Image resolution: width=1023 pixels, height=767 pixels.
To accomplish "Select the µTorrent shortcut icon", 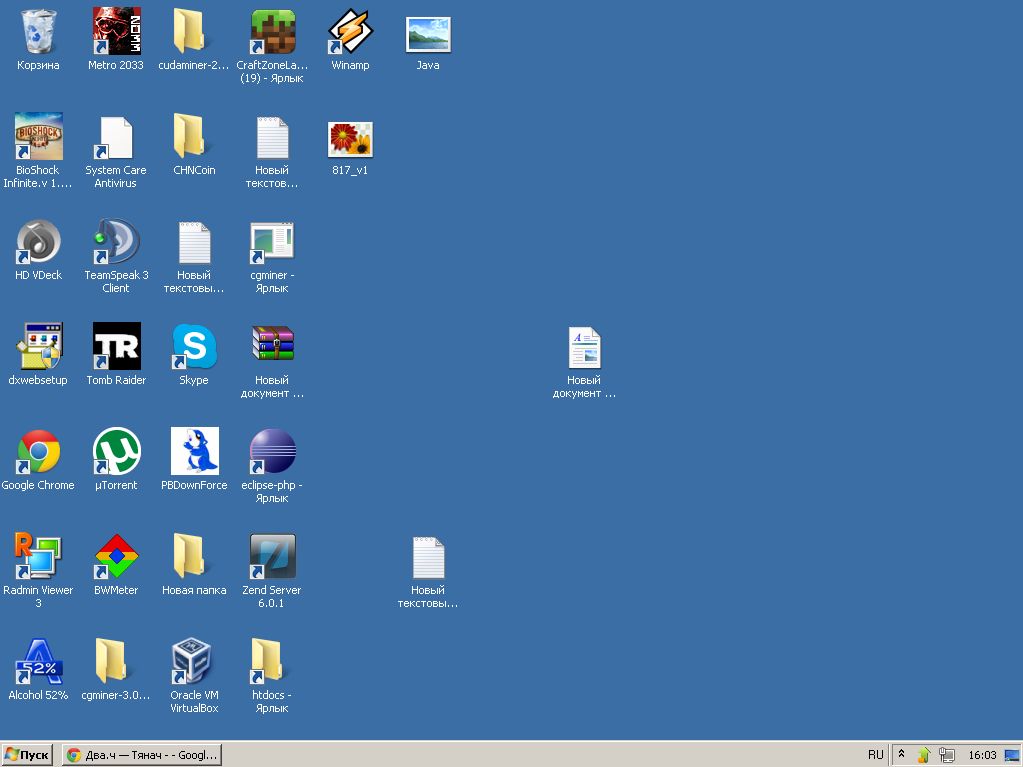I will (x=116, y=451).
